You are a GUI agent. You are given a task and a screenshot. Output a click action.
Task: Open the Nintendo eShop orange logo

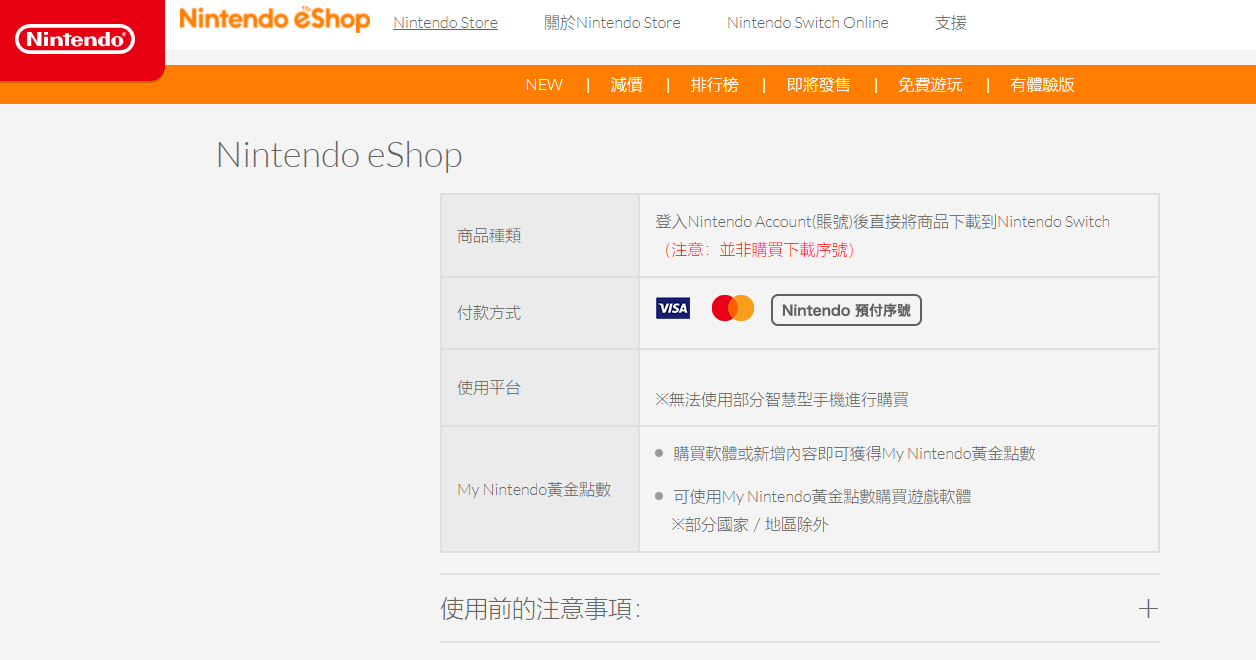tap(275, 19)
